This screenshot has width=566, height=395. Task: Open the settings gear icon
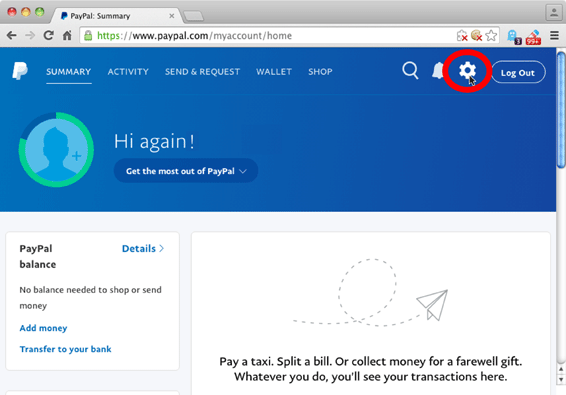[467, 70]
